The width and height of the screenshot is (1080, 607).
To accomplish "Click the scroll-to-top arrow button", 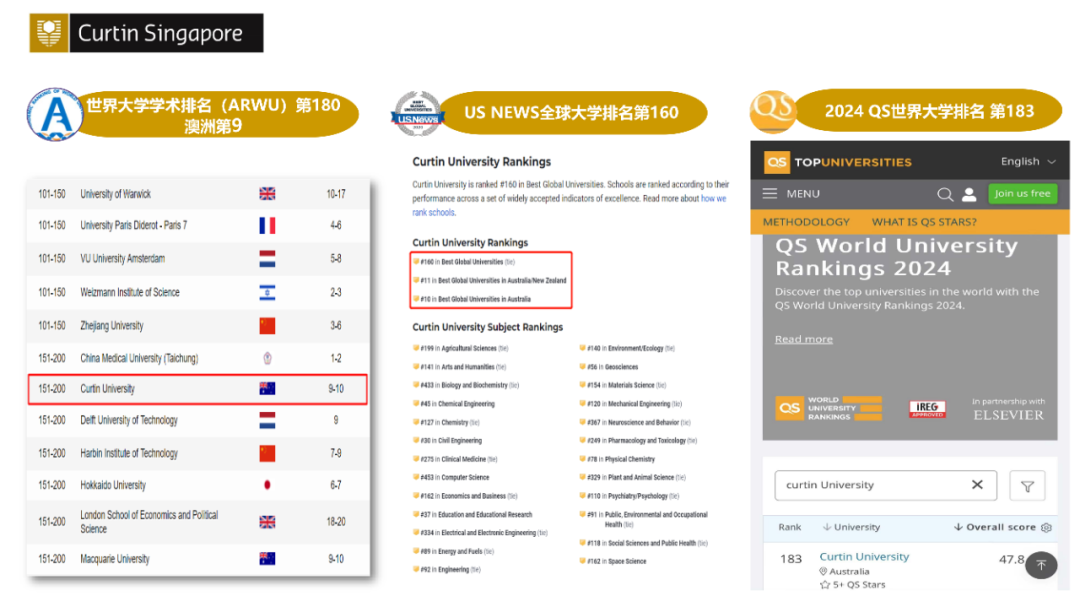I will [x=1041, y=565].
